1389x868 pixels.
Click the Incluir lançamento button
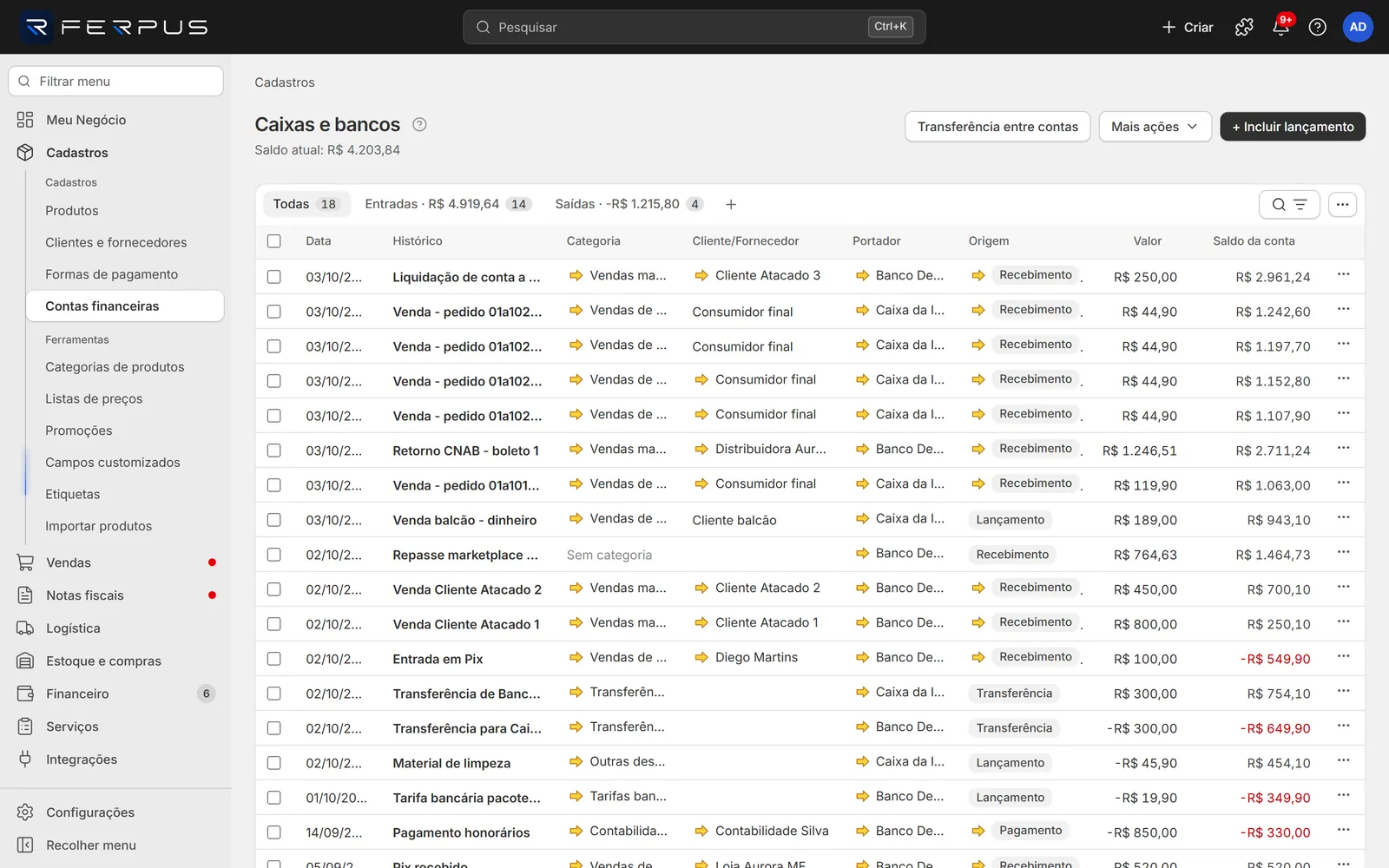(1293, 127)
